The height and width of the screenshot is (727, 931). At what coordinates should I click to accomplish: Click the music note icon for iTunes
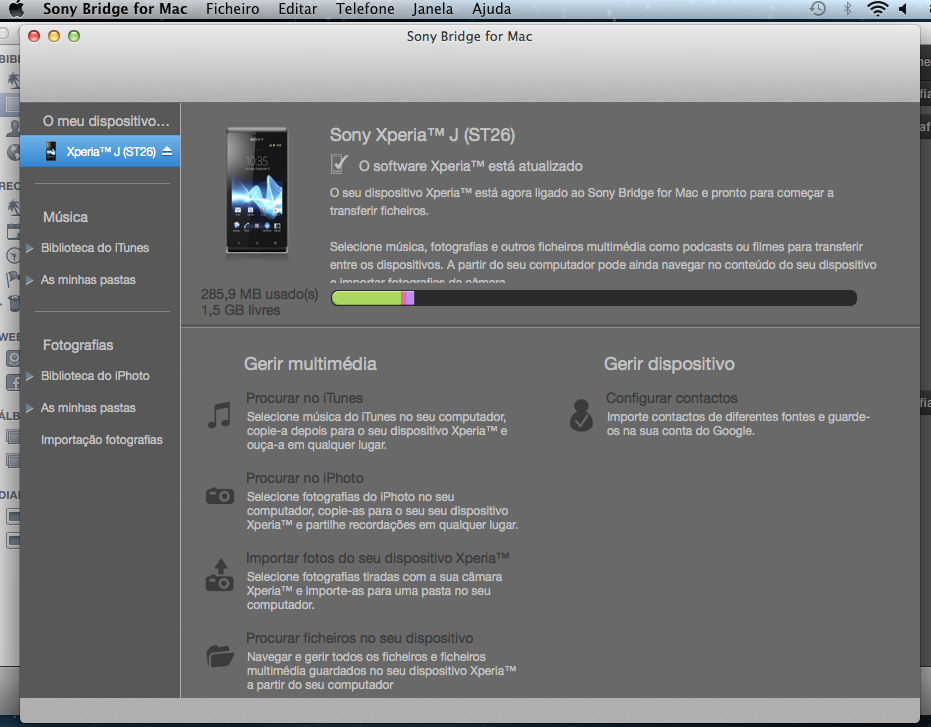click(219, 414)
